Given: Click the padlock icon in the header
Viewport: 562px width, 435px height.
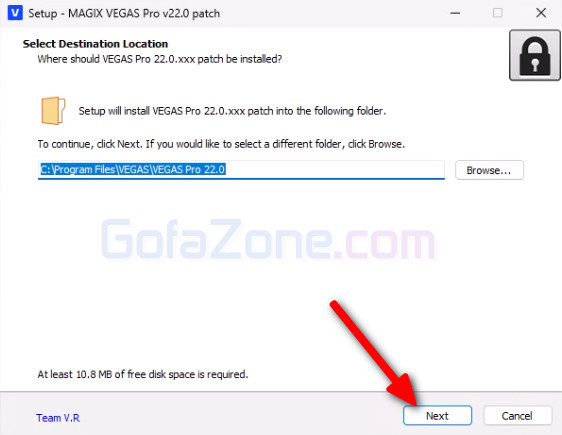Looking at the screenshot, I should 535,56.
